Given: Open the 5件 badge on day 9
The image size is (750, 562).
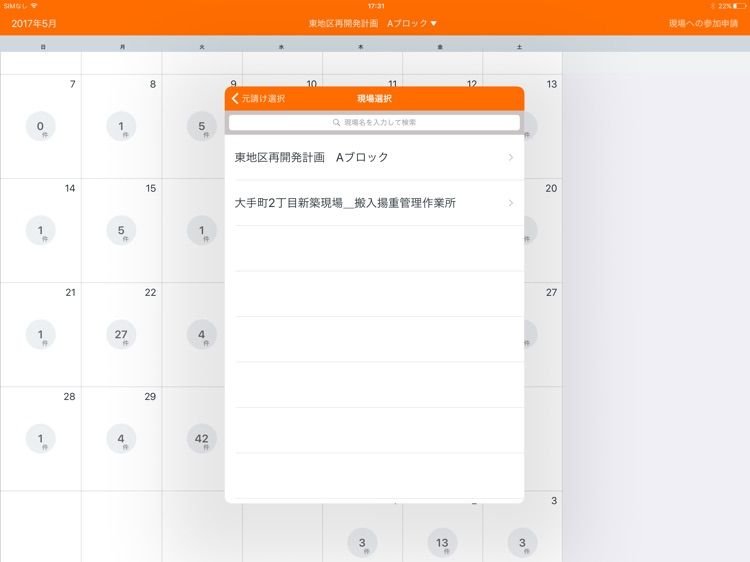Looking at the screenshot, I should pos(202,126).
